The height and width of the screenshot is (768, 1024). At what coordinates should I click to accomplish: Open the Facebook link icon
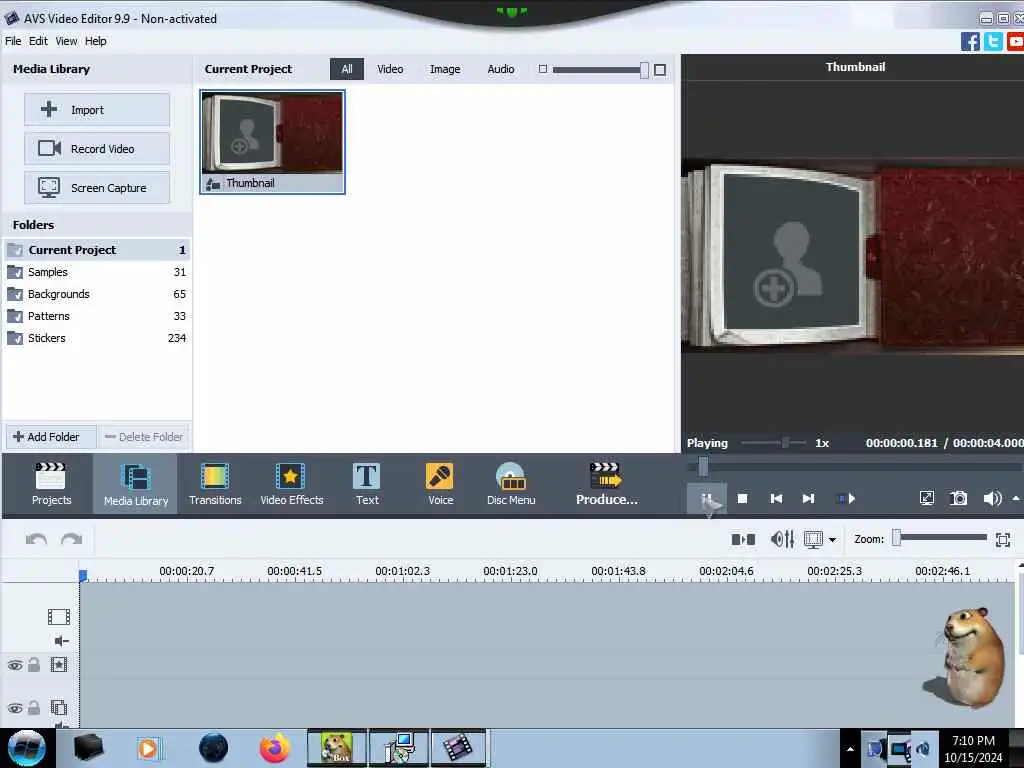coord(970,41)
